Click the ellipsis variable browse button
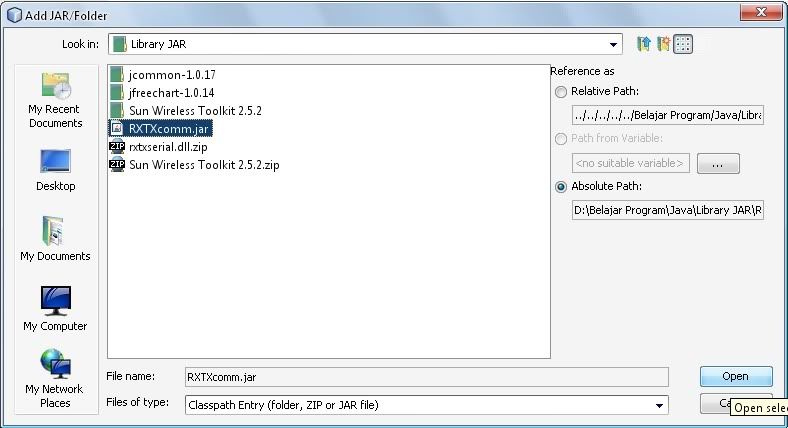This screenshot has width=788, height=428. click(x=717, y=163)
